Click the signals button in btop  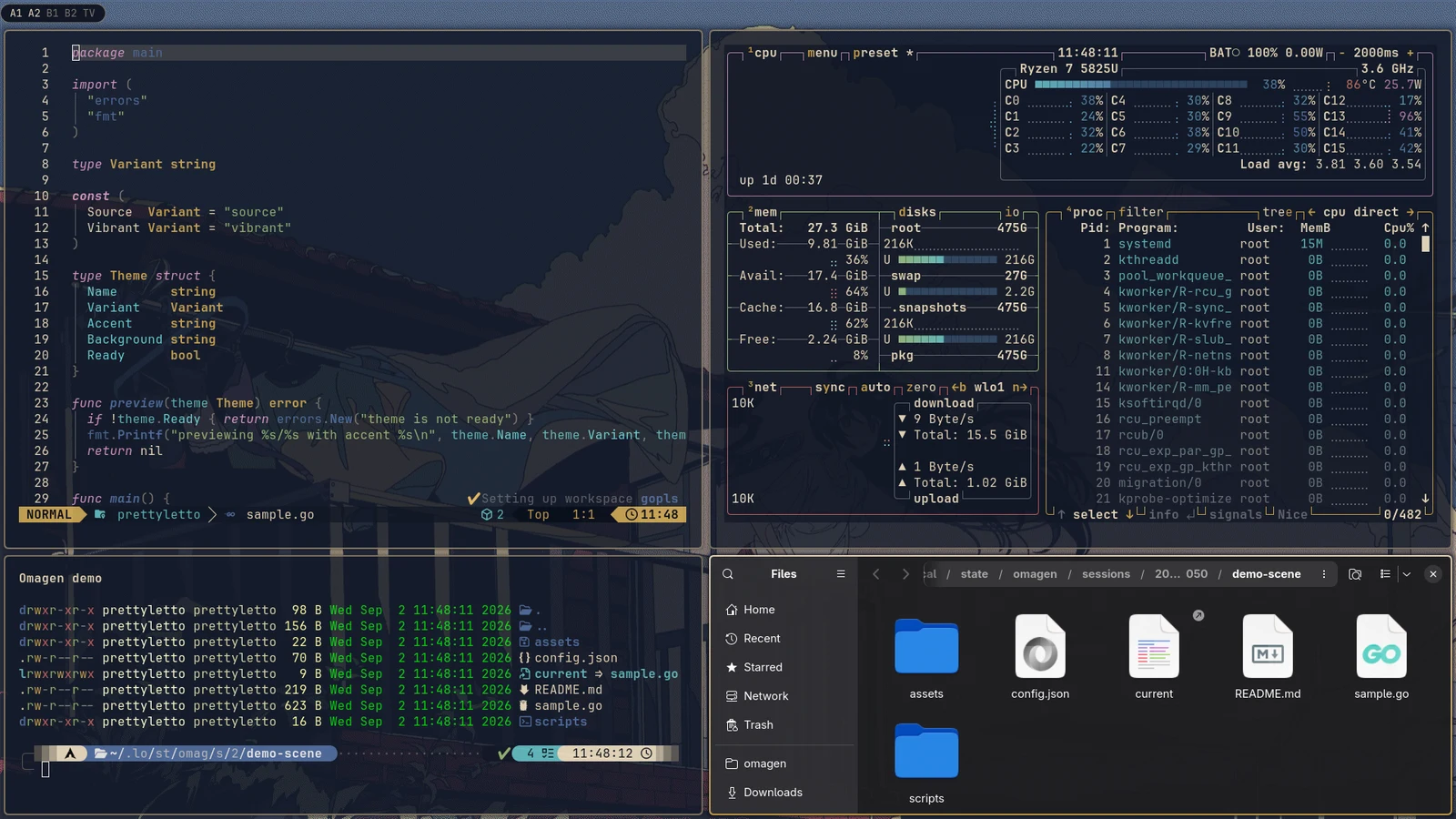(x=1236, y=515)
